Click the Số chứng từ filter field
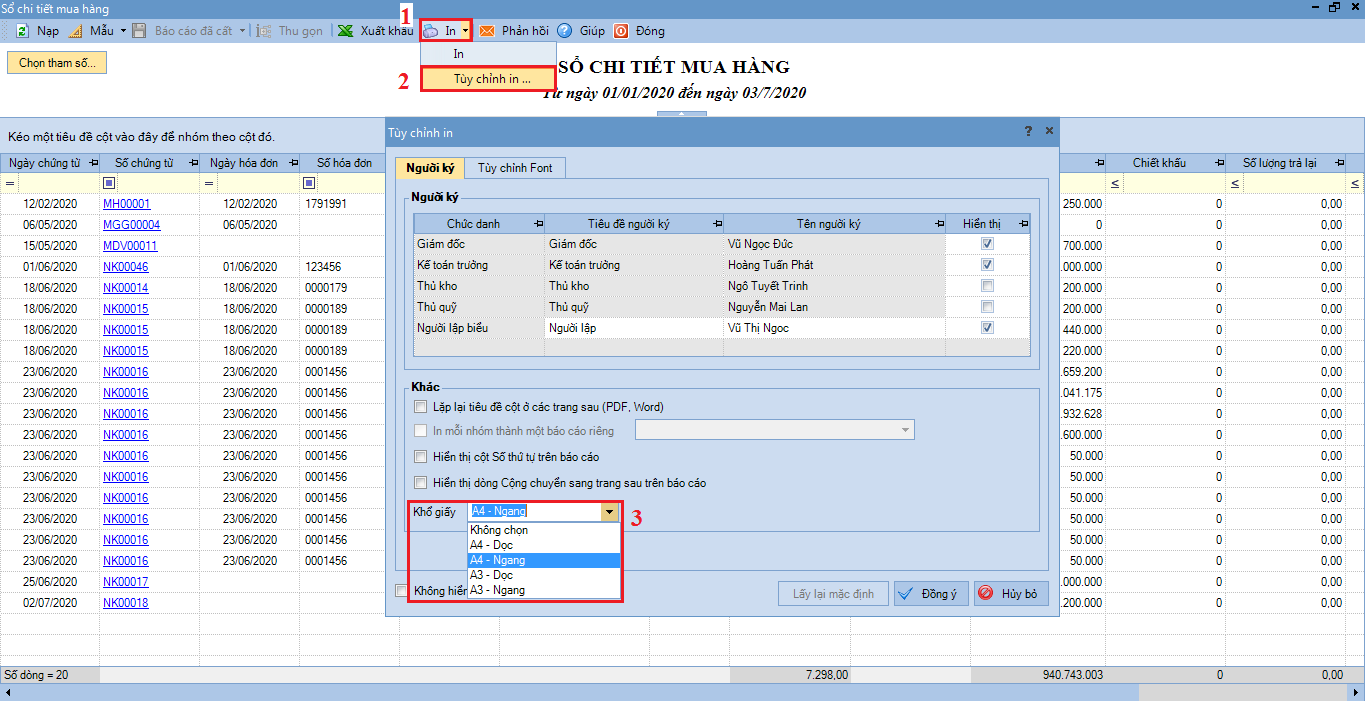The height and width of the screenshot is (701, 1365). click(x=158, y=183)
